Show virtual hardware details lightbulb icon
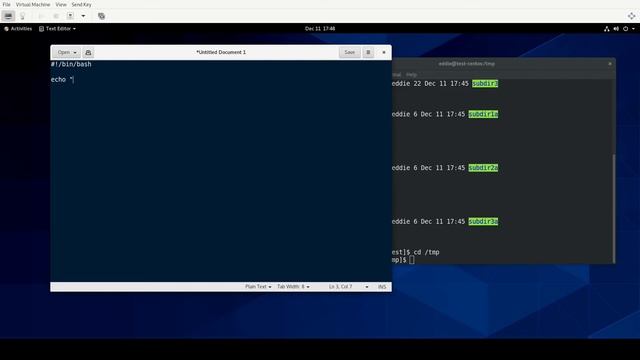Viewport: 640px width, 360px height. pos(22,16)
